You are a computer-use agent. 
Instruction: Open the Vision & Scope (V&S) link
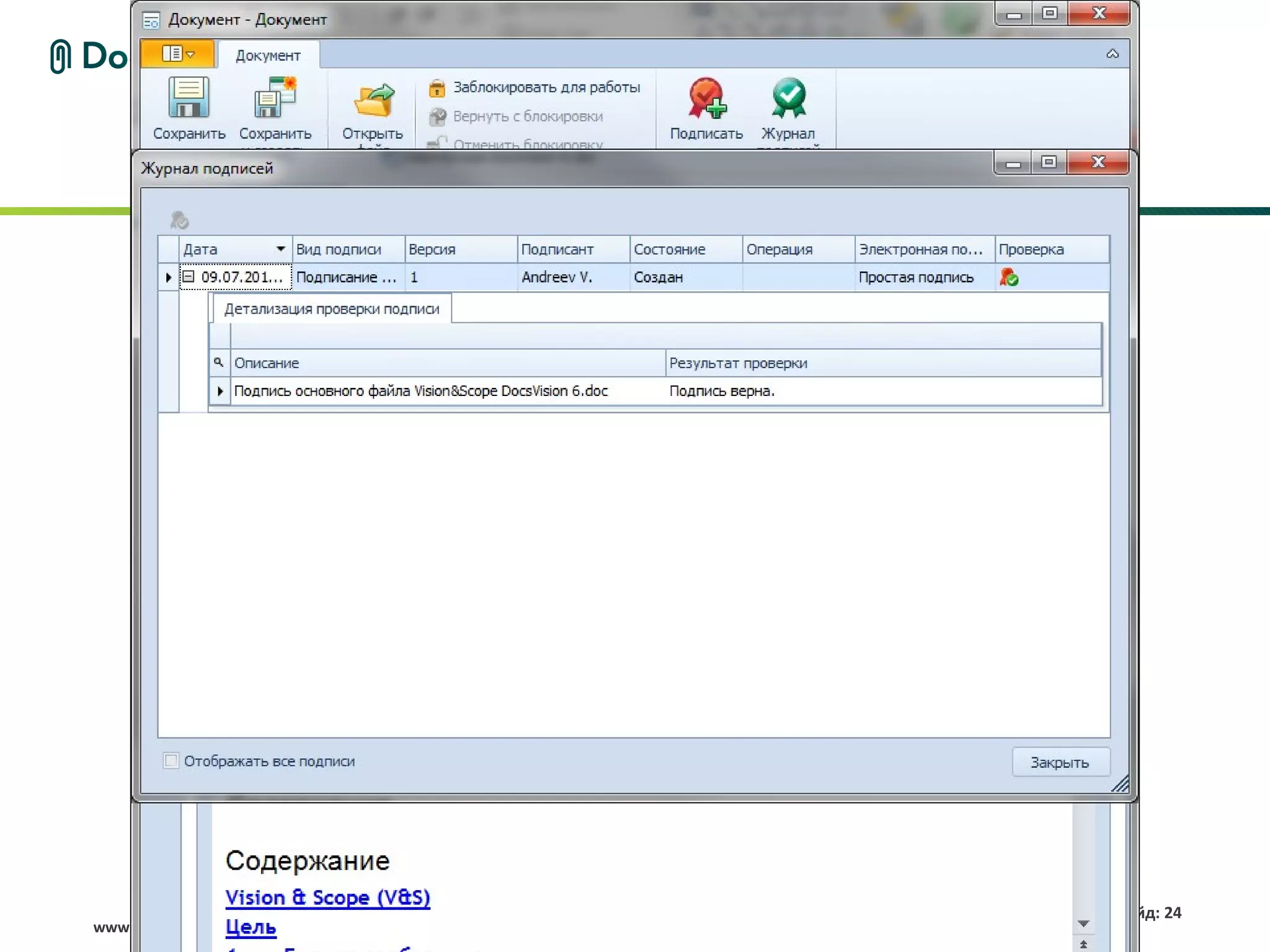(327, 897)
